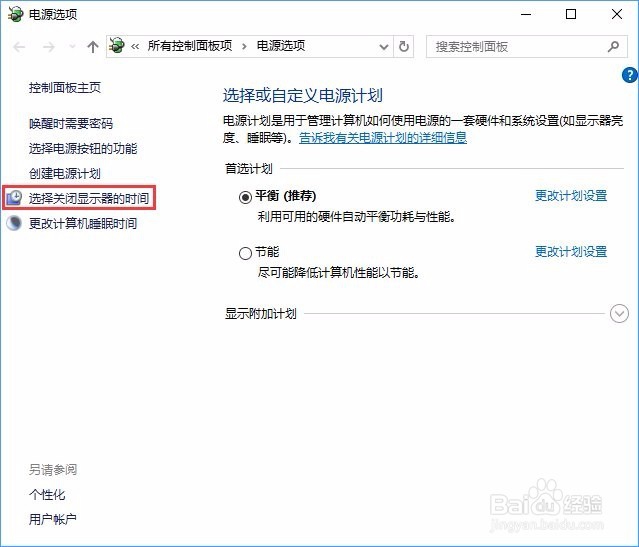Click the moon icon beside 更改计算机睡眠时间
The image size is (639, 547).
[14, 223]
